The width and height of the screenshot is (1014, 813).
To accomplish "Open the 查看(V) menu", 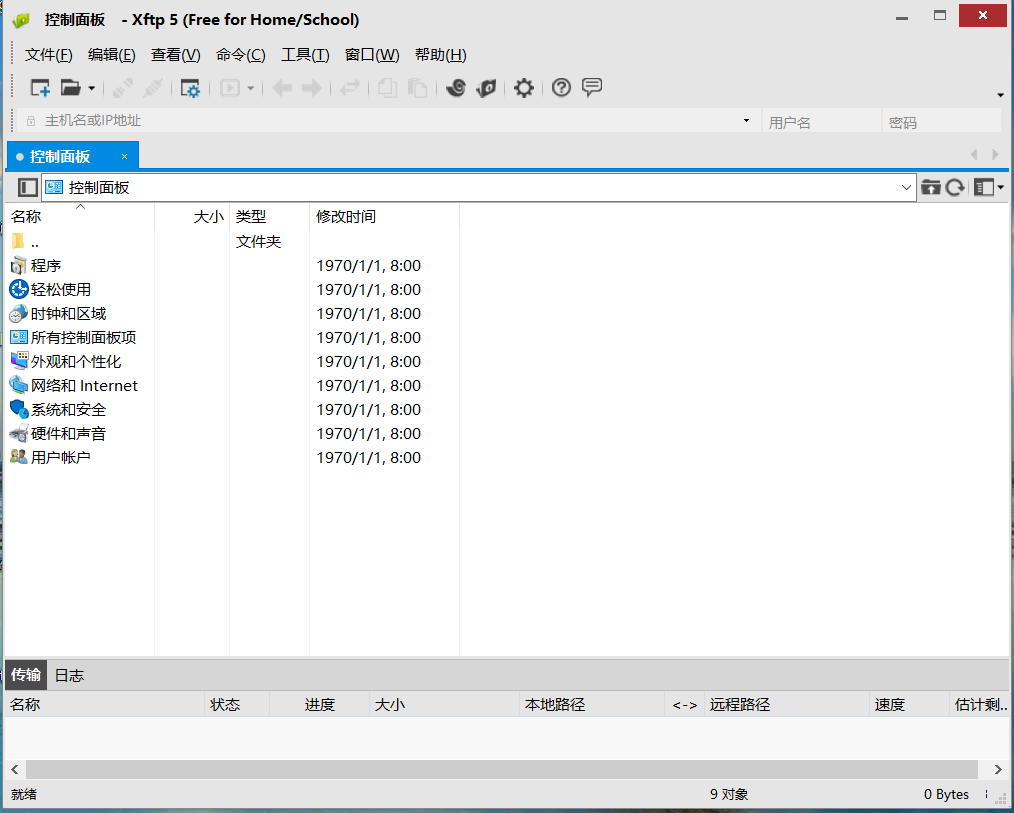I will [175, 55].
